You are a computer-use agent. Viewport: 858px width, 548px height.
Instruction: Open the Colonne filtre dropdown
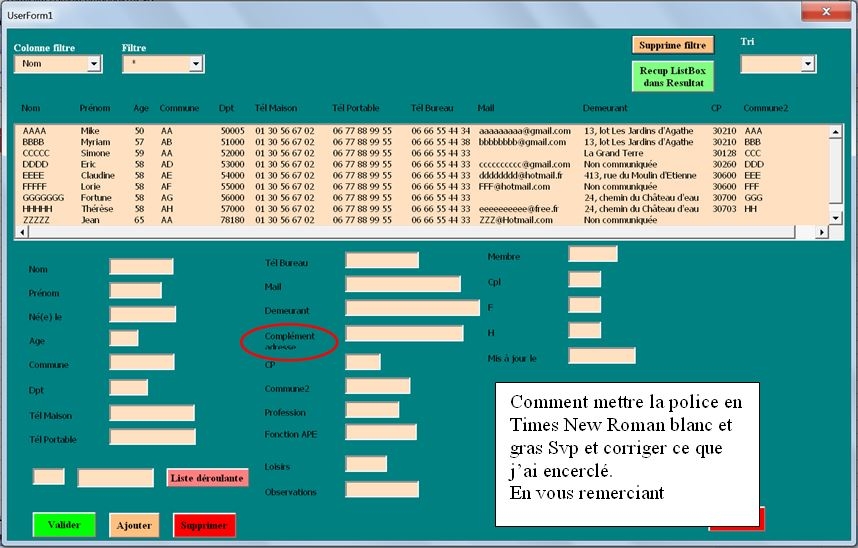pos(94,64)
